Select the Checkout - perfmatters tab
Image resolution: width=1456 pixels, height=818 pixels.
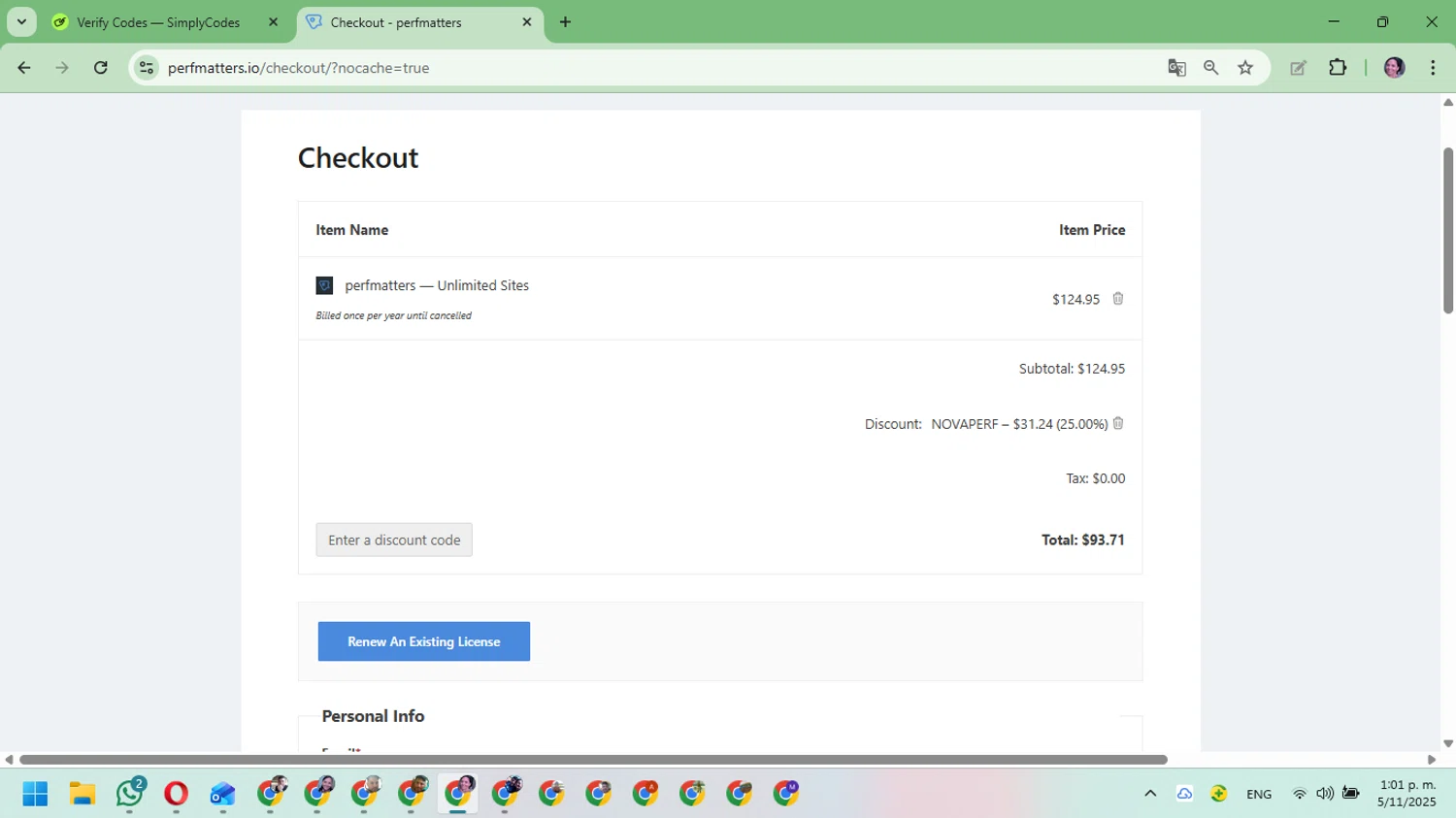pos(396,22)
